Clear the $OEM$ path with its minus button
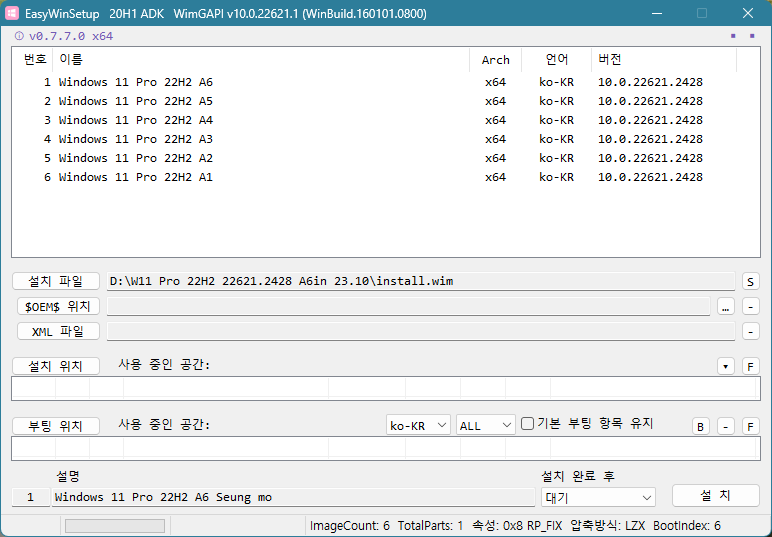Image resolution: width=772 pixels, height=537 pixels. coord(750,307)
